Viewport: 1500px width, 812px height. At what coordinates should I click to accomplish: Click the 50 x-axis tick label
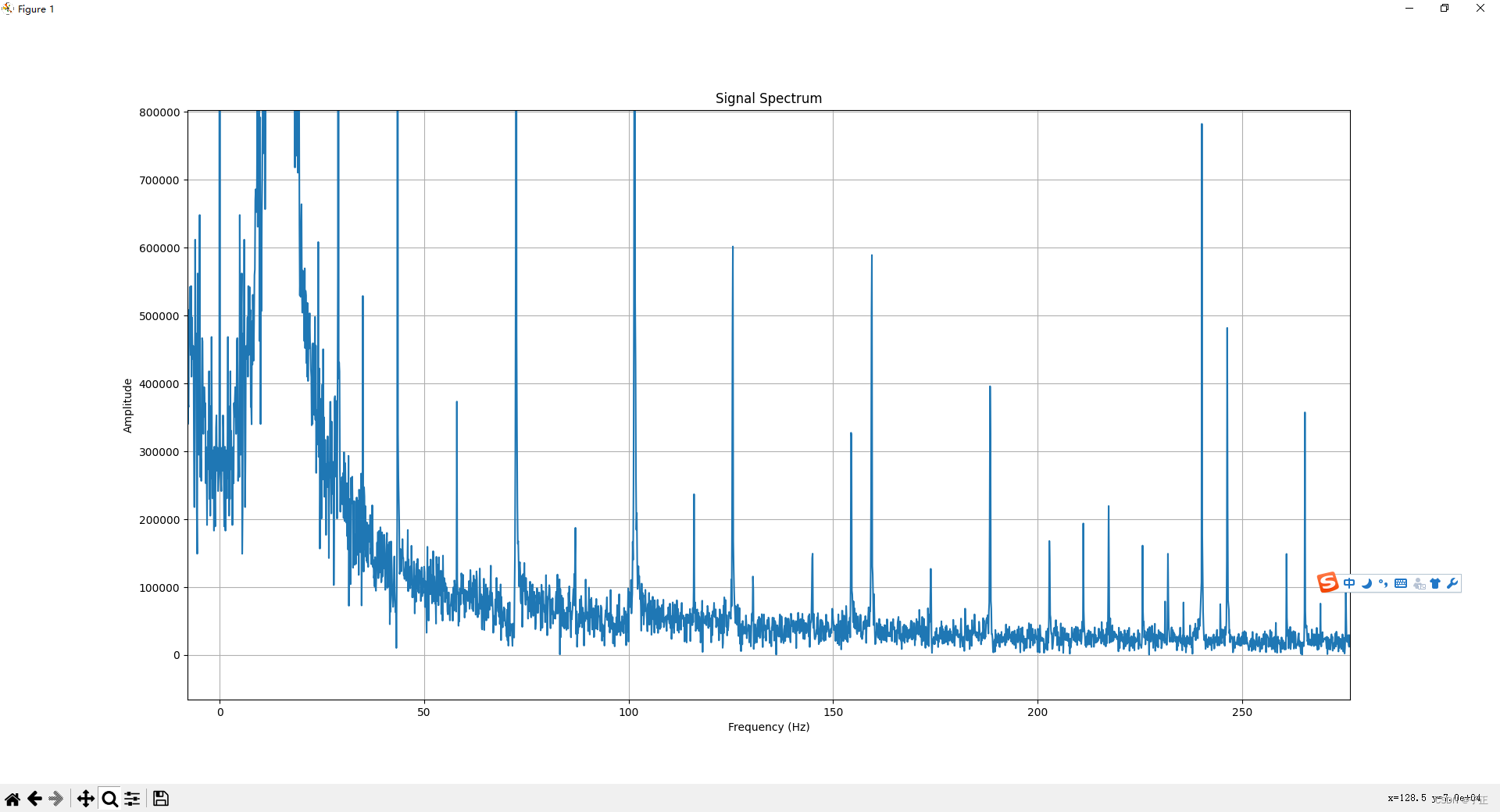click(423, 712)
